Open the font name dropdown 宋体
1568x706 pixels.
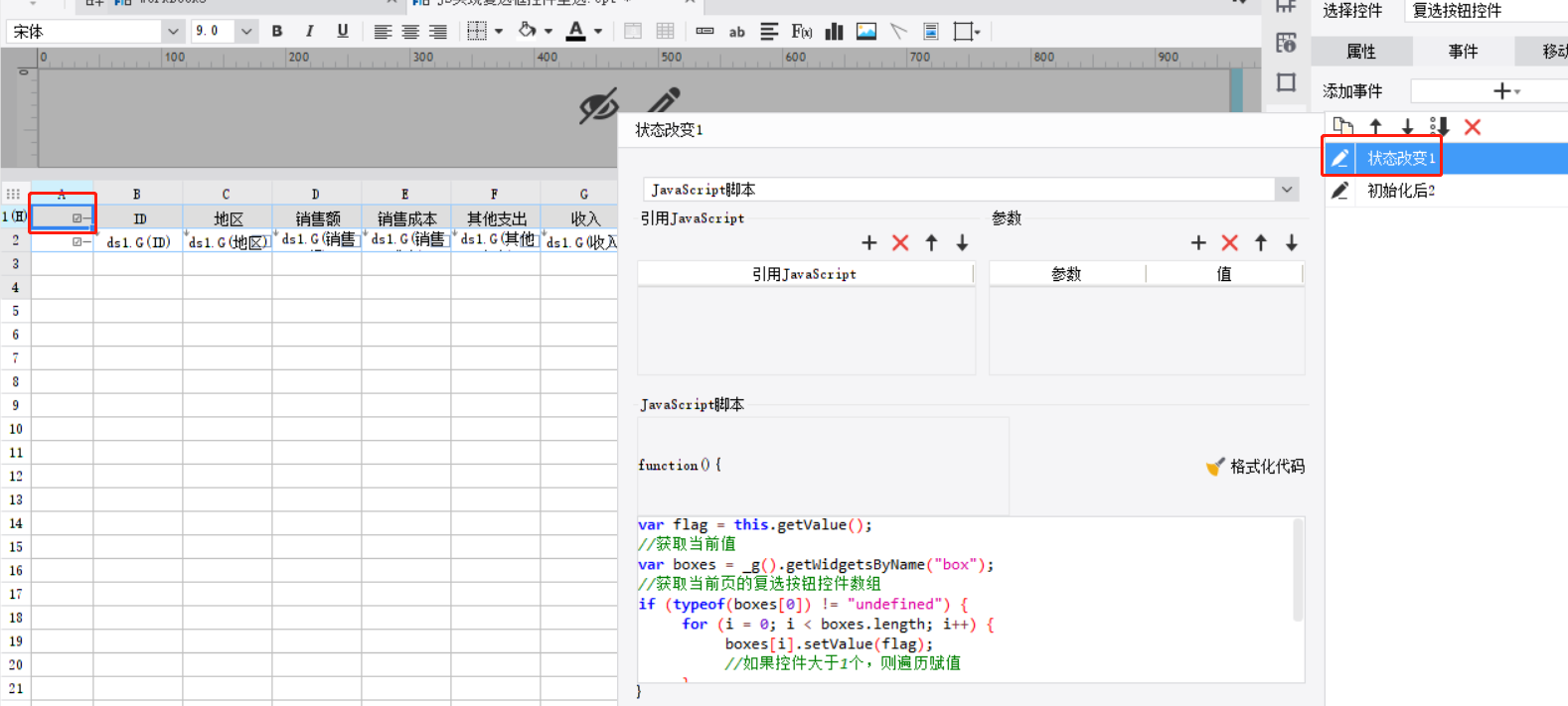click(x=173, y=32)
